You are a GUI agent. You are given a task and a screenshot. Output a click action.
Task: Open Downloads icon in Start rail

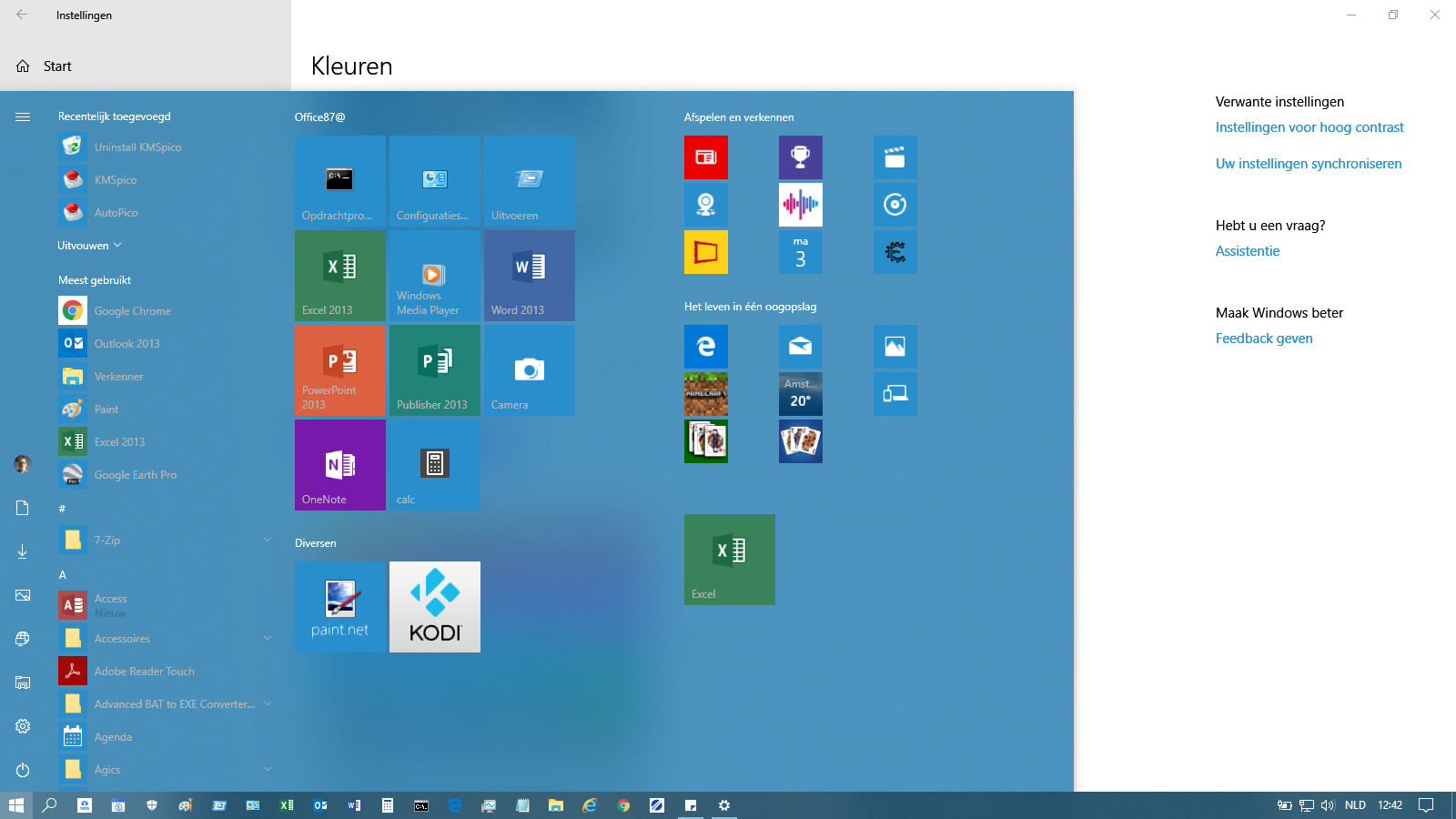point(23,551)
